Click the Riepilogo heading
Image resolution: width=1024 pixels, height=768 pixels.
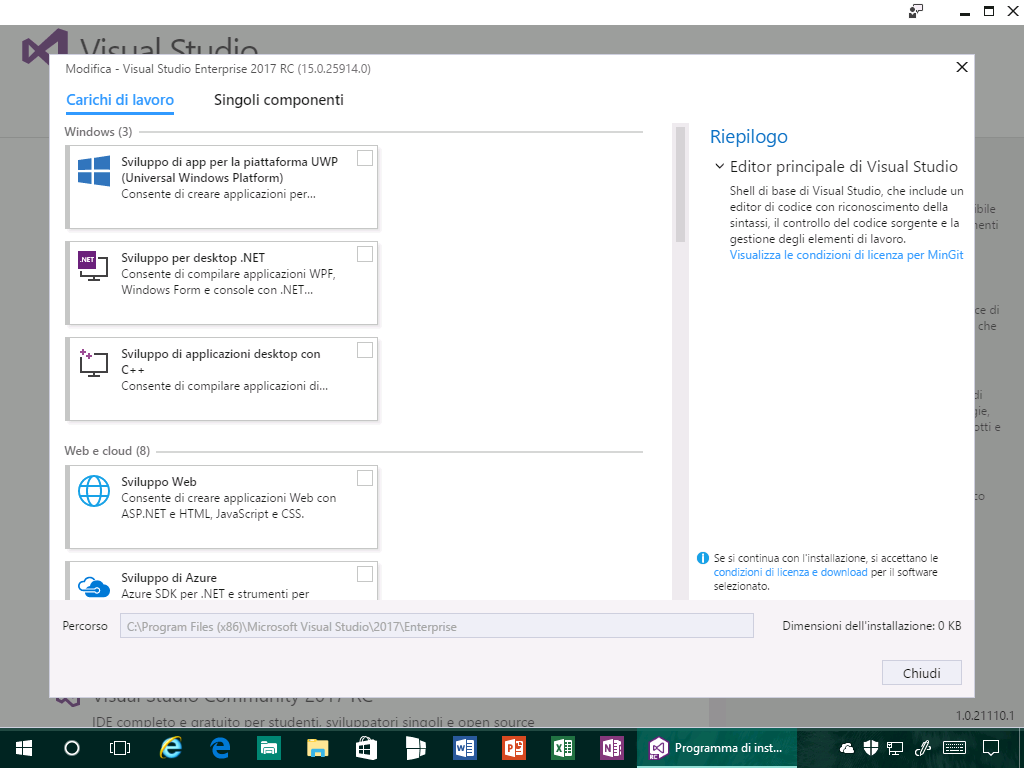pyautogui.click(x=748, y=136)
